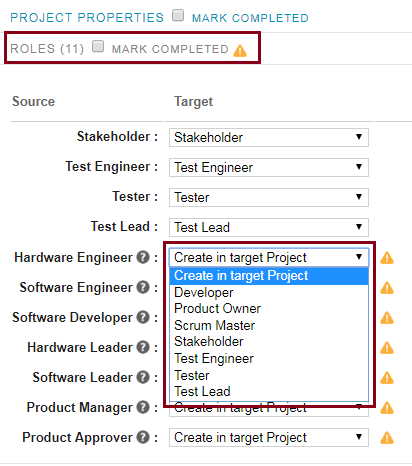This screenshot has height=466, width=412.
Task: Choose Create in target Project option
Action: [269, 276]
